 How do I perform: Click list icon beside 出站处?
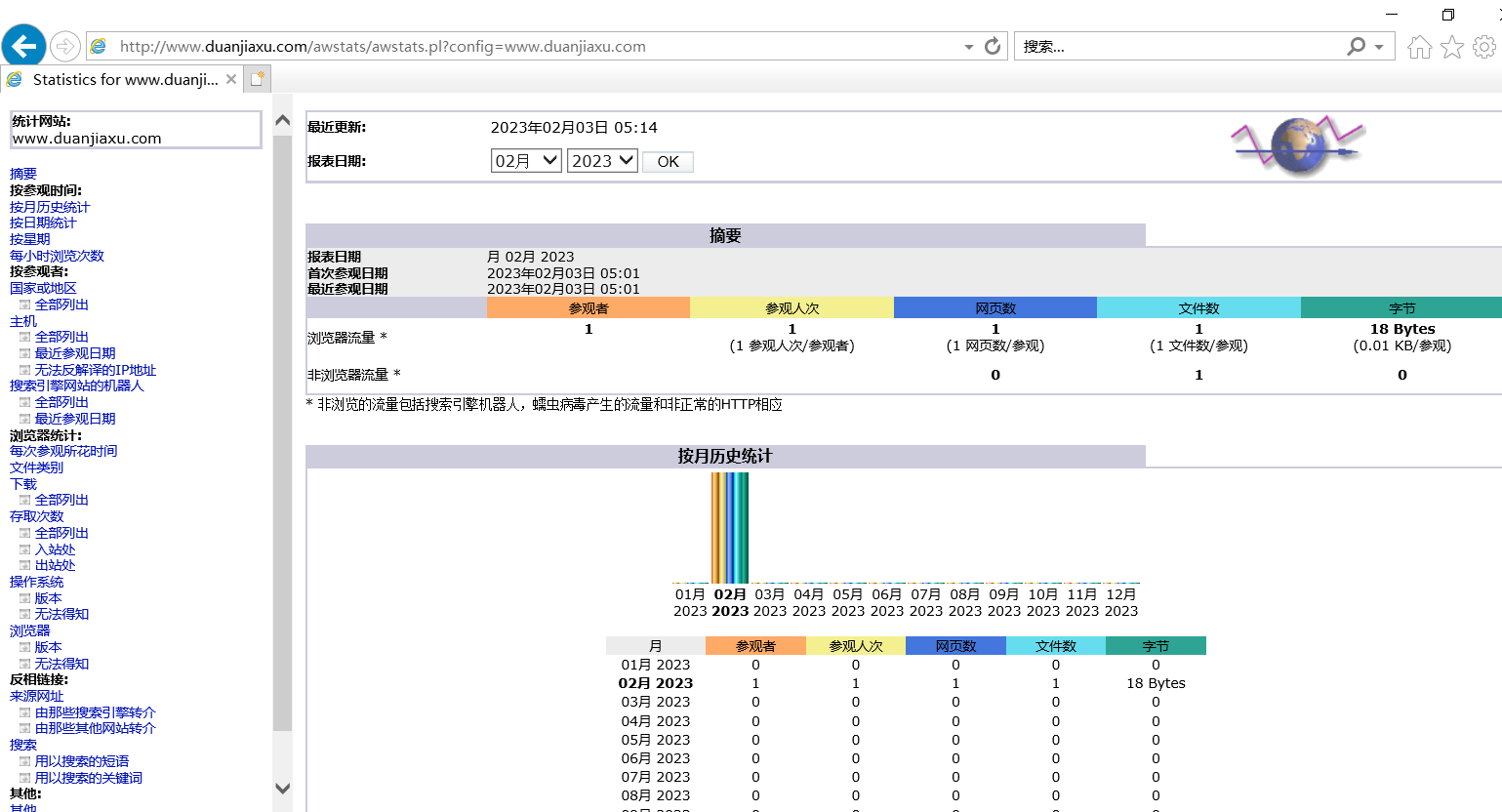(x=25, y=565)
